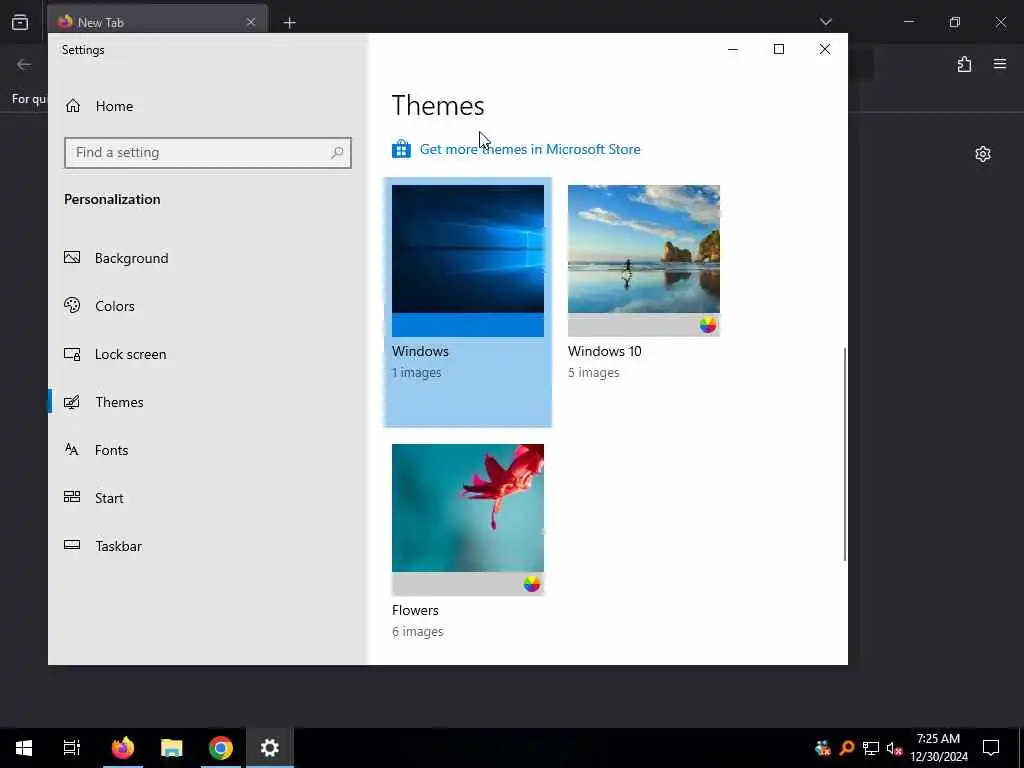Open Get more themes in Microsoft Store link
This screenshot has width=1024, height=768.
(x=530, y=150)
